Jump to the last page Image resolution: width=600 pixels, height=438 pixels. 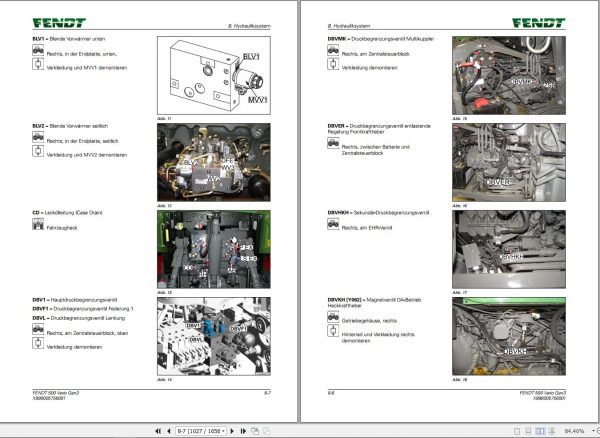(x=243, y=431)
